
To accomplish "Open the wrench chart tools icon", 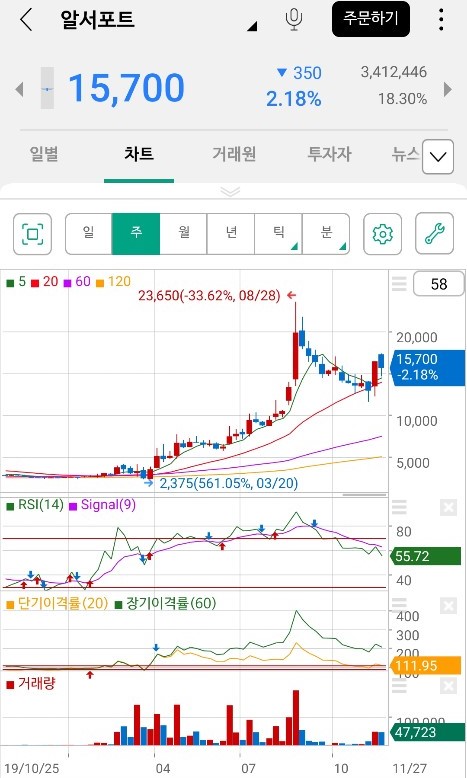I will (x=434, y=234).
